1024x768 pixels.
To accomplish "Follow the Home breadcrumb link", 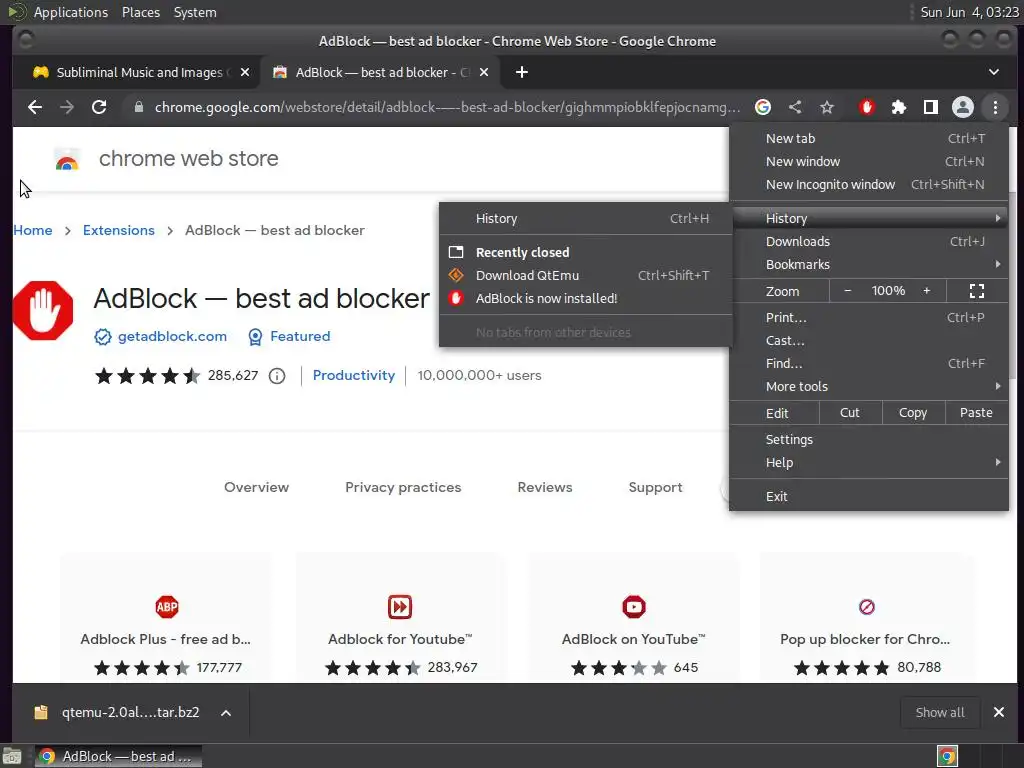I will point(33,231).
